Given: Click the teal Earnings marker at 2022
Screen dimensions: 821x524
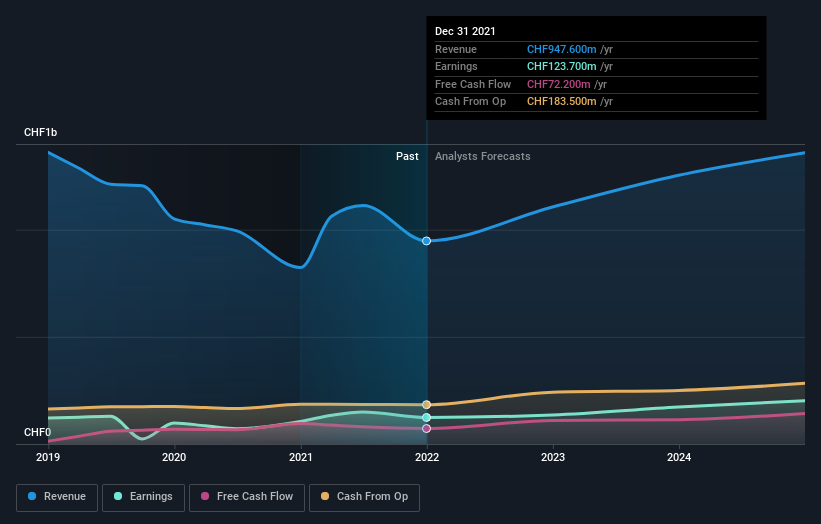Looking at the screenshot, I should point(427,417).
